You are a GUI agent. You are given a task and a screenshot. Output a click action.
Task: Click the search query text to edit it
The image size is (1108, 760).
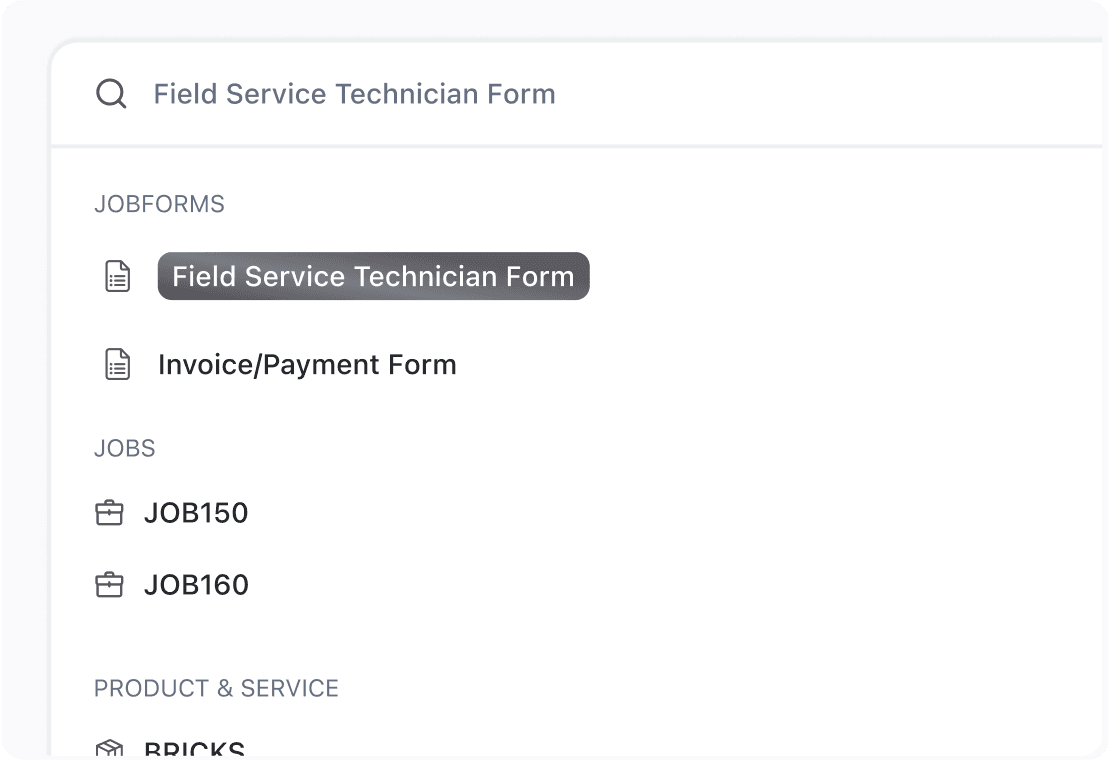[x=354, y=93]
